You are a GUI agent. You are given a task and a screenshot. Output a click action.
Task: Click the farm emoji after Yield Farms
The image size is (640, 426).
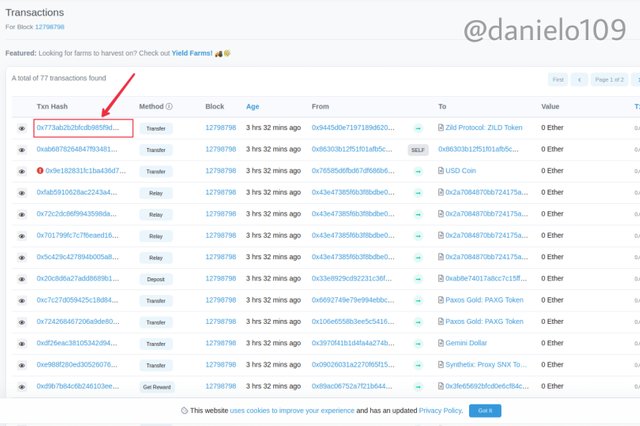pos(223,53)
